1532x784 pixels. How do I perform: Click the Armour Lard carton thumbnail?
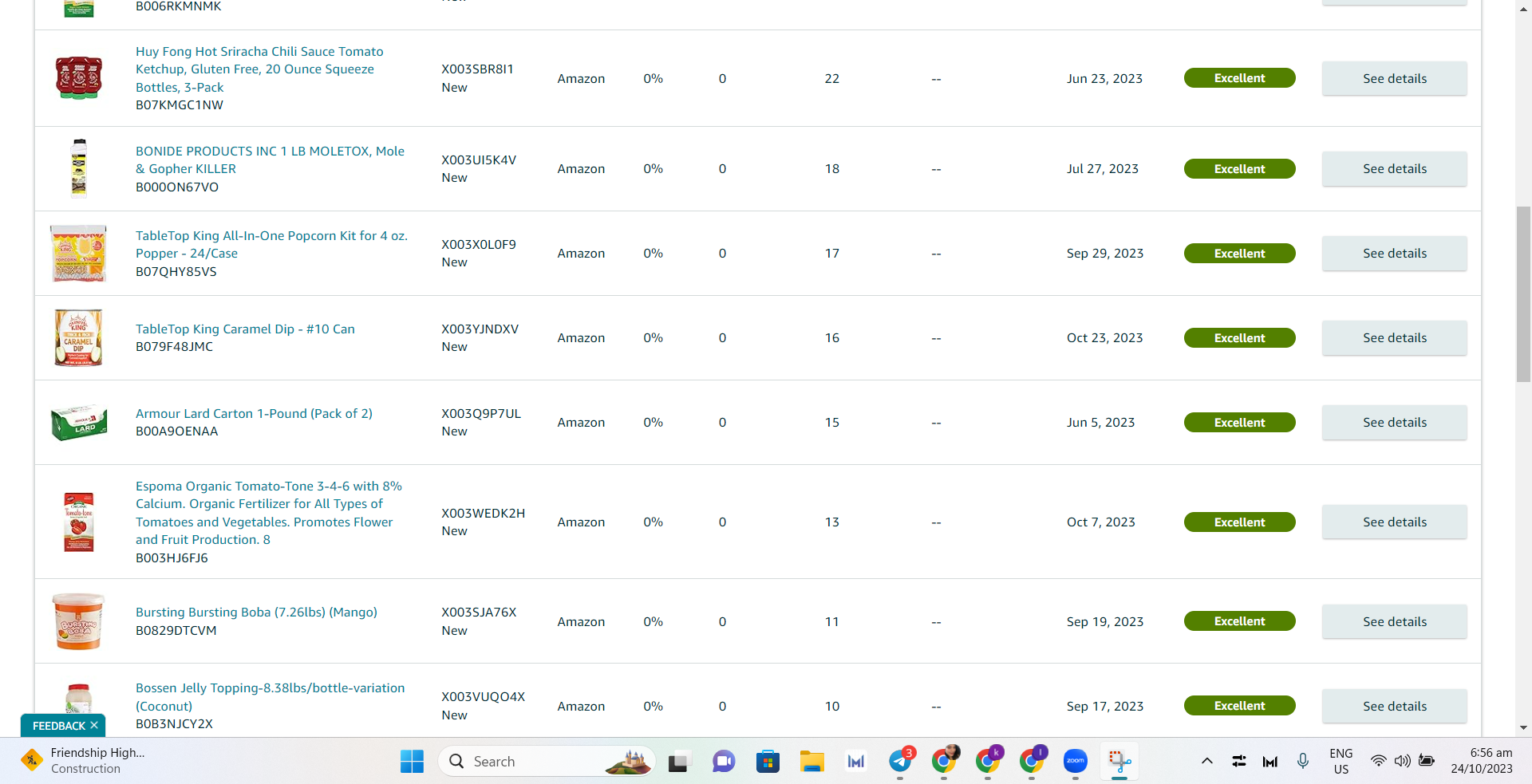(x=78, y=422)
